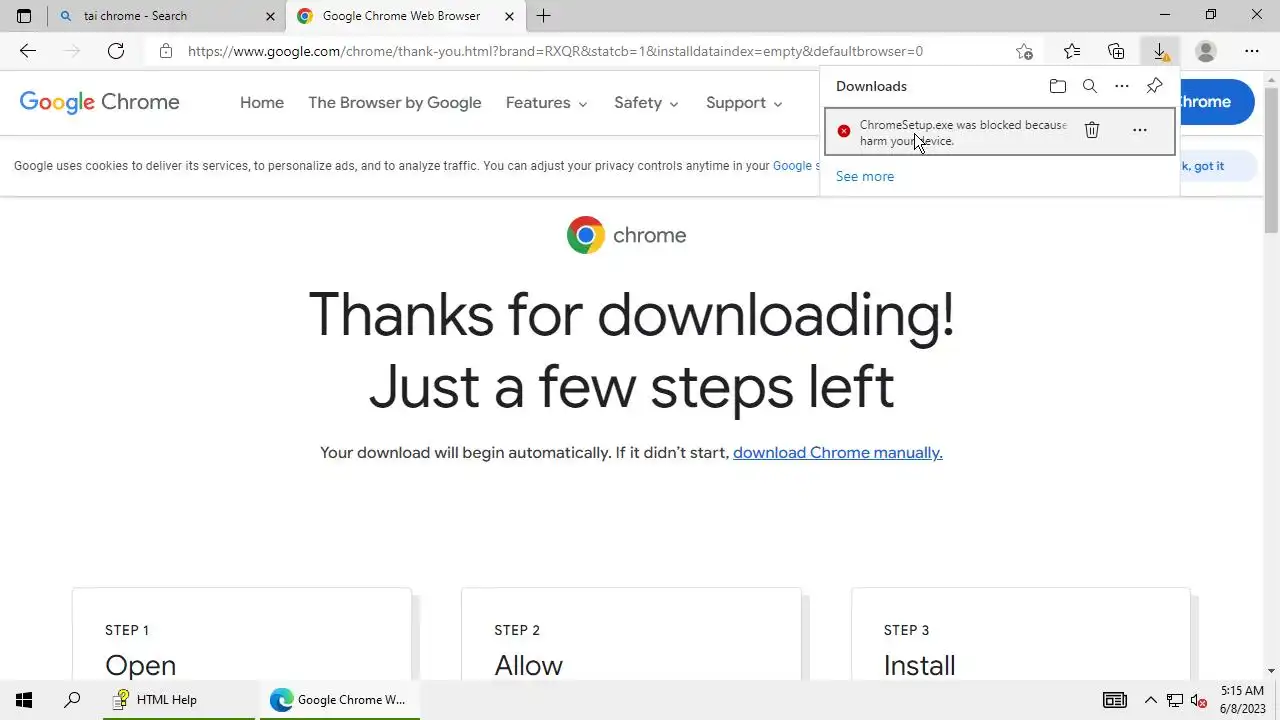
Task: Go back to previous page
Action: [x=28, y=51]
